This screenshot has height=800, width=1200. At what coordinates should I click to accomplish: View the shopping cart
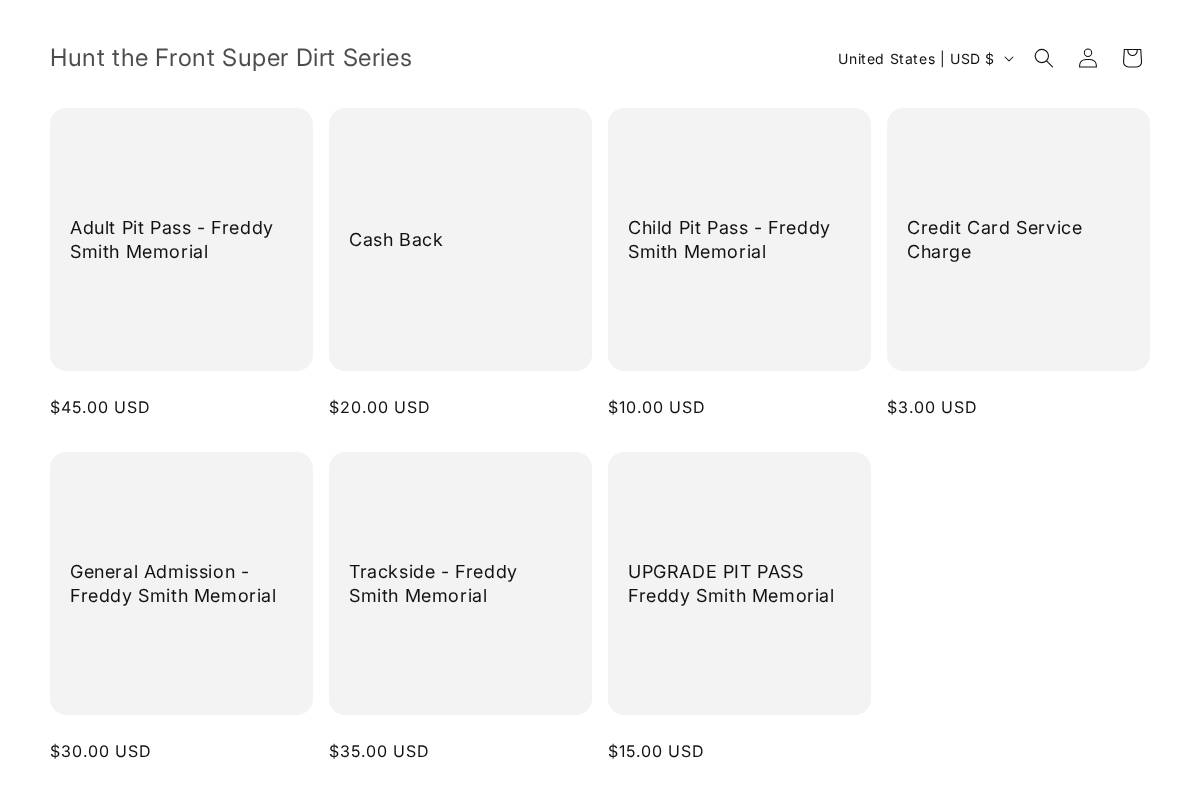(x=1131, y=57)
